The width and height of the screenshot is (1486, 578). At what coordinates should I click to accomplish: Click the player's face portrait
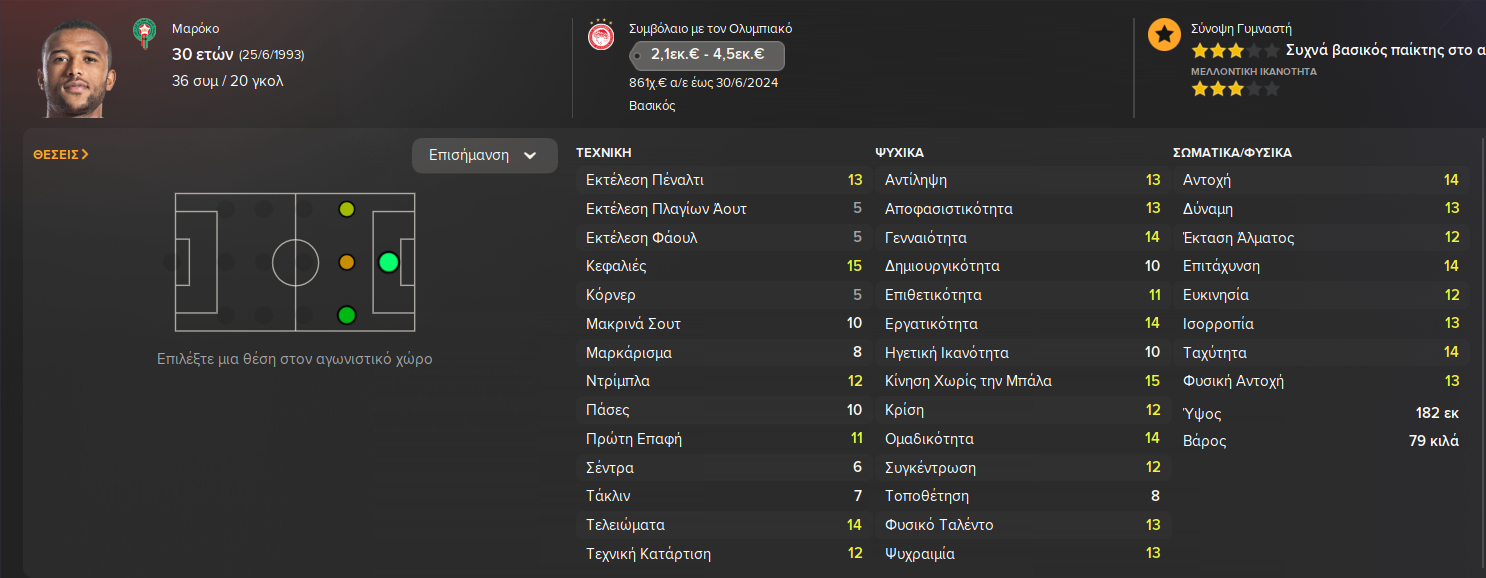tap(76, 70)
